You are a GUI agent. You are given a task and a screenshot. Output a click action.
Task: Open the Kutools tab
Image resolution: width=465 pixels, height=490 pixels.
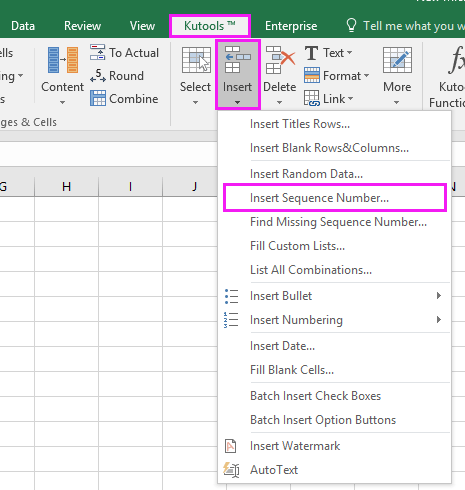tap(210, 26)
